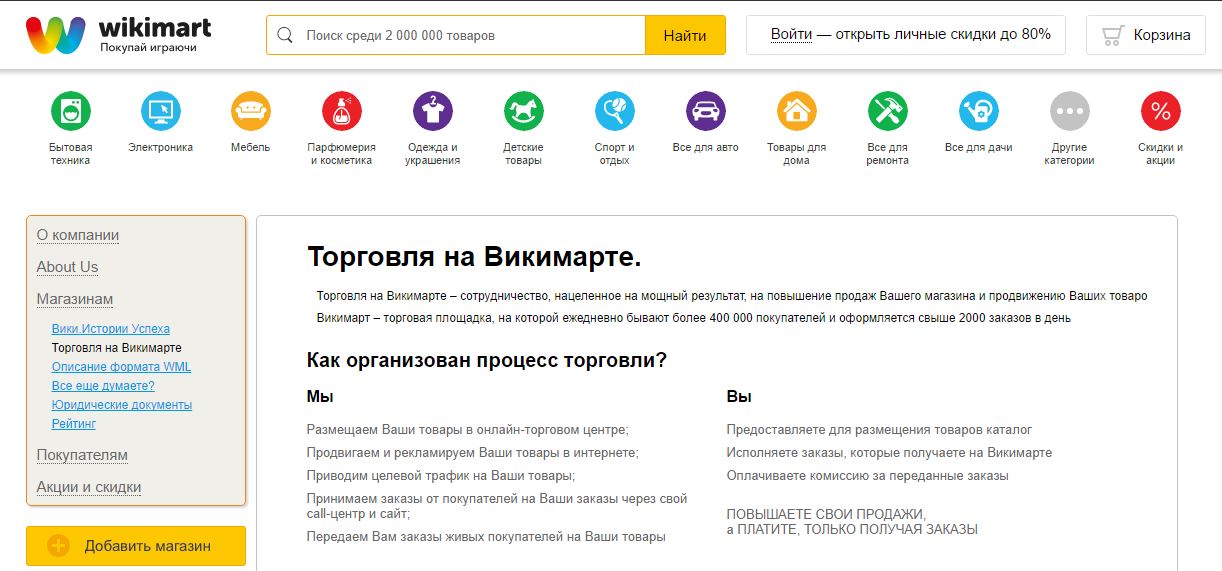The height and width of the screenshot is (571, 1222).
Task: Open Мебель category icon
Action: coord(251,110)
